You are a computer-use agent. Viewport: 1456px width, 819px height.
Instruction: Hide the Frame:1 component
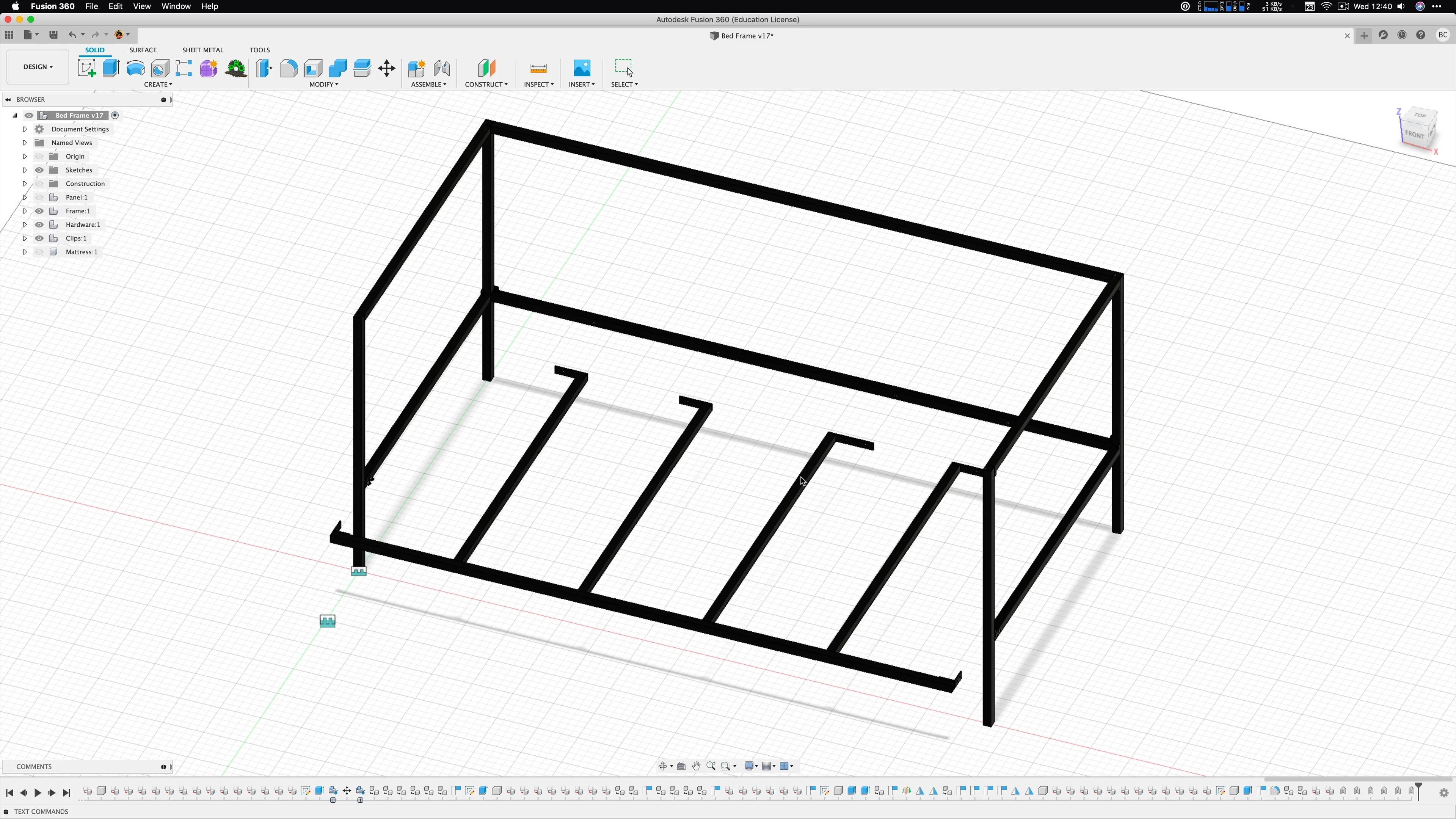click(39, 211)
